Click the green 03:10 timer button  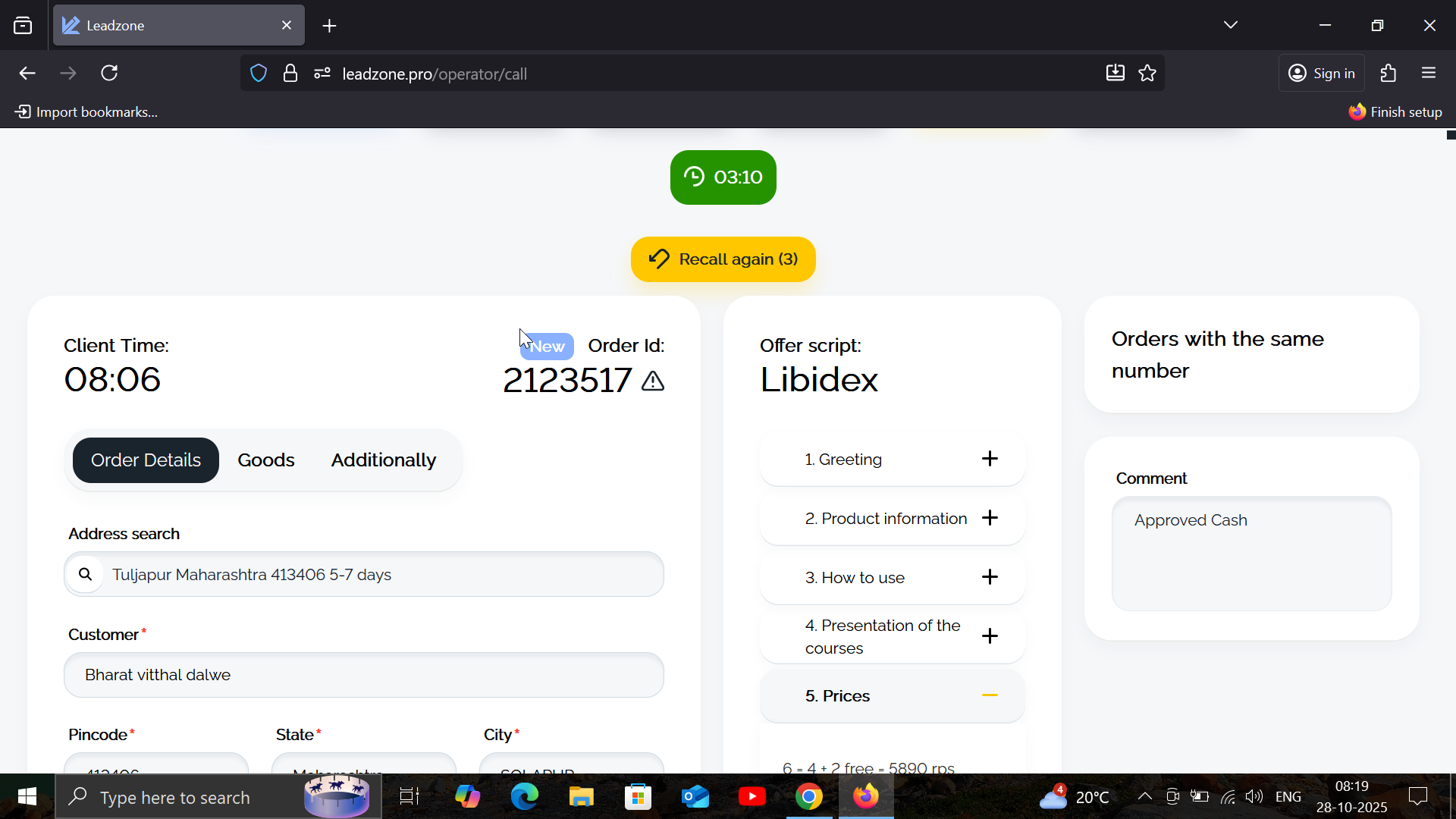pos(723,177)
